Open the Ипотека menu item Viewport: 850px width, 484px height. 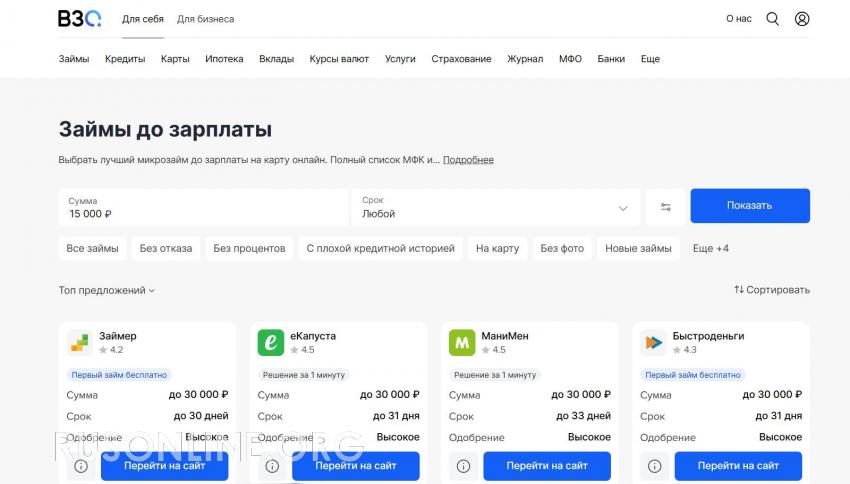[x=224, y=59]
